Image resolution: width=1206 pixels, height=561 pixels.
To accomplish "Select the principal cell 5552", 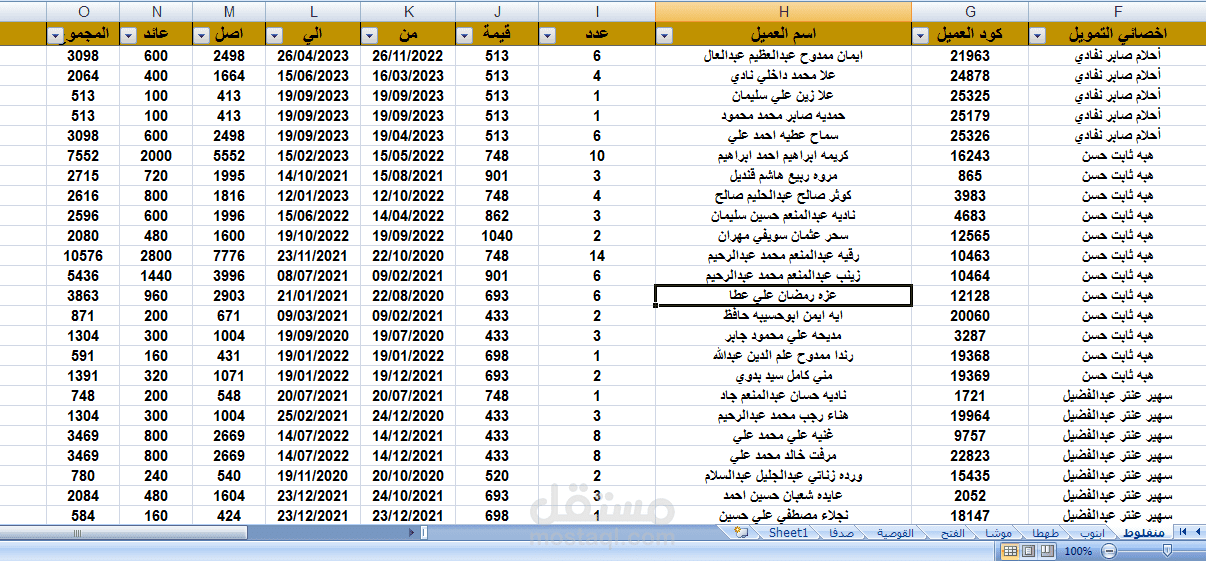I will 230,156.
